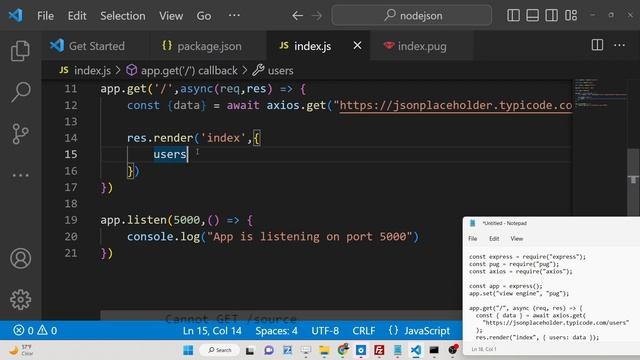Open the Explorer view in activity bar

(x=20, y=51)
